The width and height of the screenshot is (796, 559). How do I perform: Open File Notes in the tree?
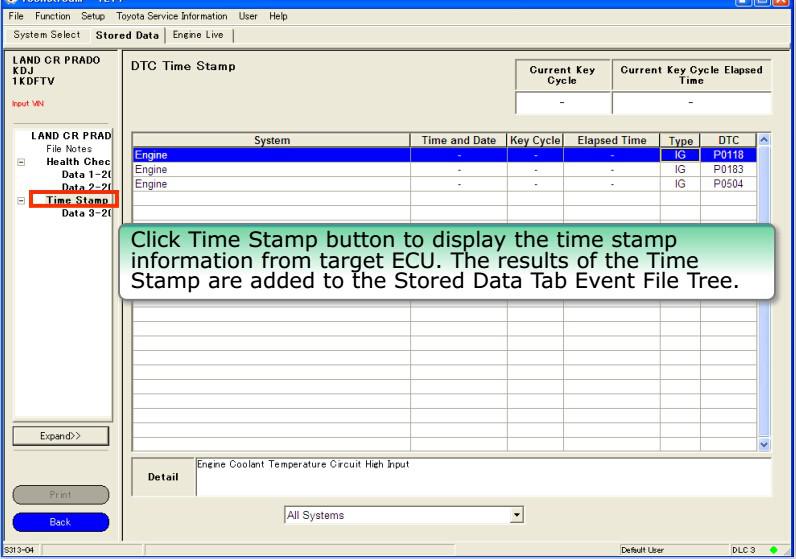(69, 149)
